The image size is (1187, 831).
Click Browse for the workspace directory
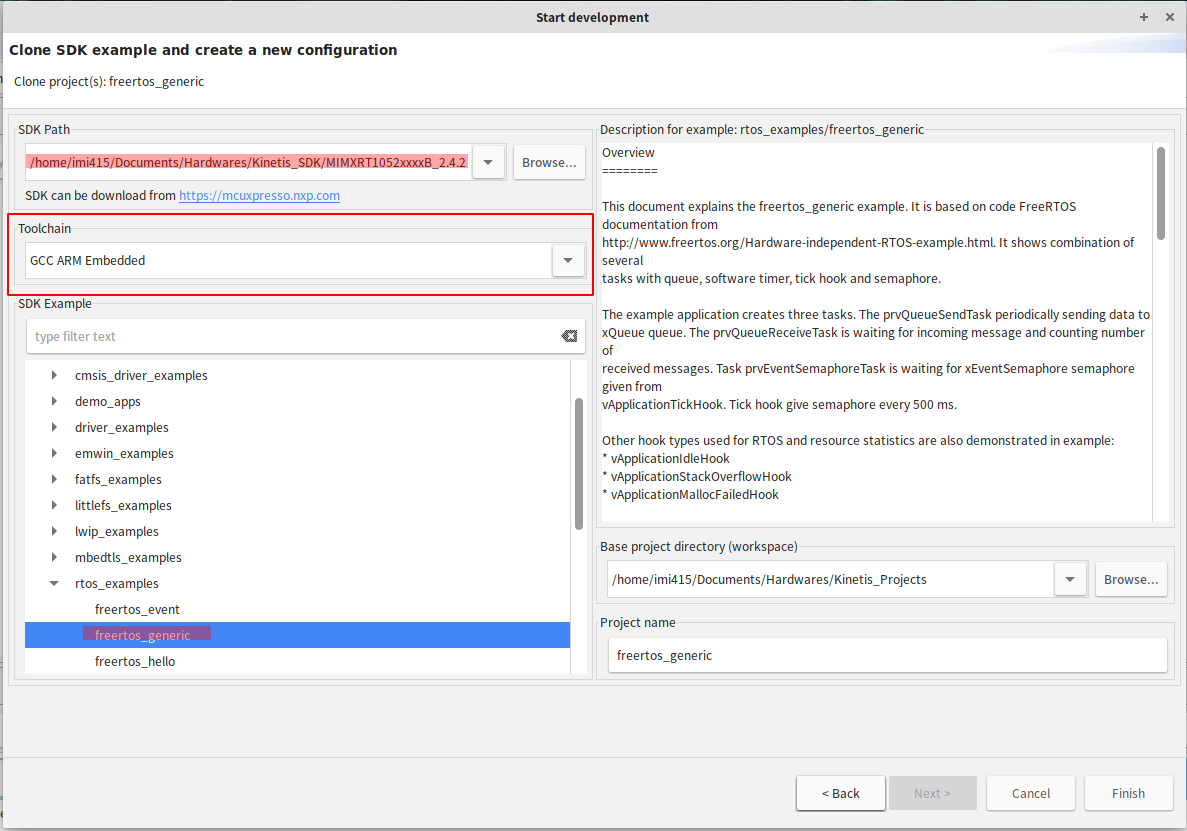point(1131,579)
